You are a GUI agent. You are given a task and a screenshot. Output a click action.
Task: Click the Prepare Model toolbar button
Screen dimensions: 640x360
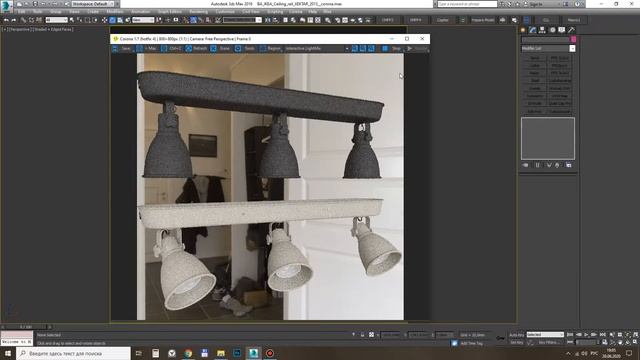(483, 20)
